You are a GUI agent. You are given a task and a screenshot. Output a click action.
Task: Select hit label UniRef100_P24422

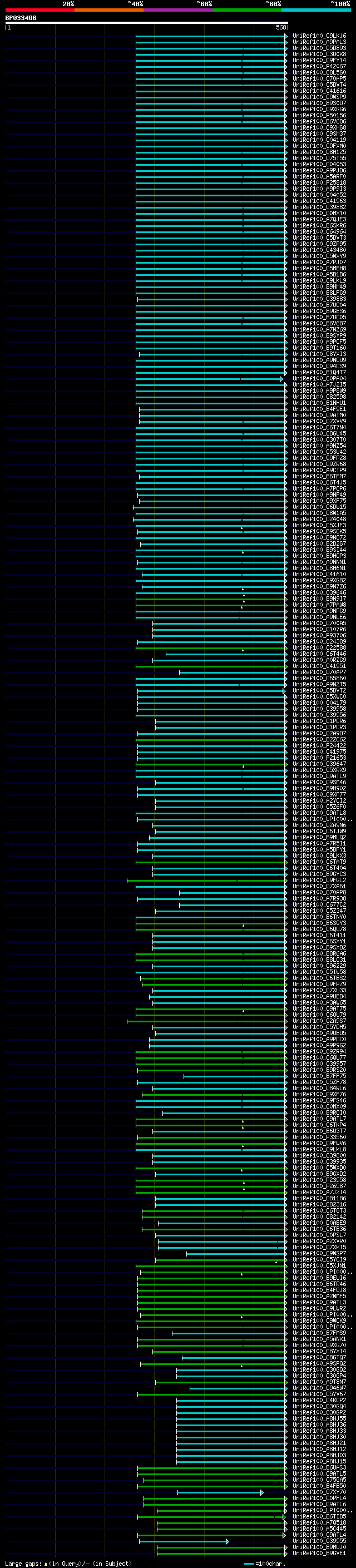coord(319,746)
